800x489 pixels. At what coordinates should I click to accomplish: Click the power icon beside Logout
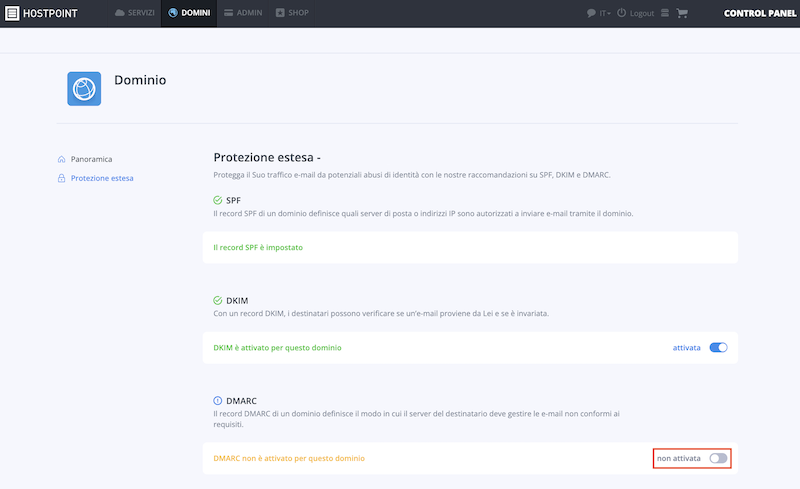[x=621, y=13]
